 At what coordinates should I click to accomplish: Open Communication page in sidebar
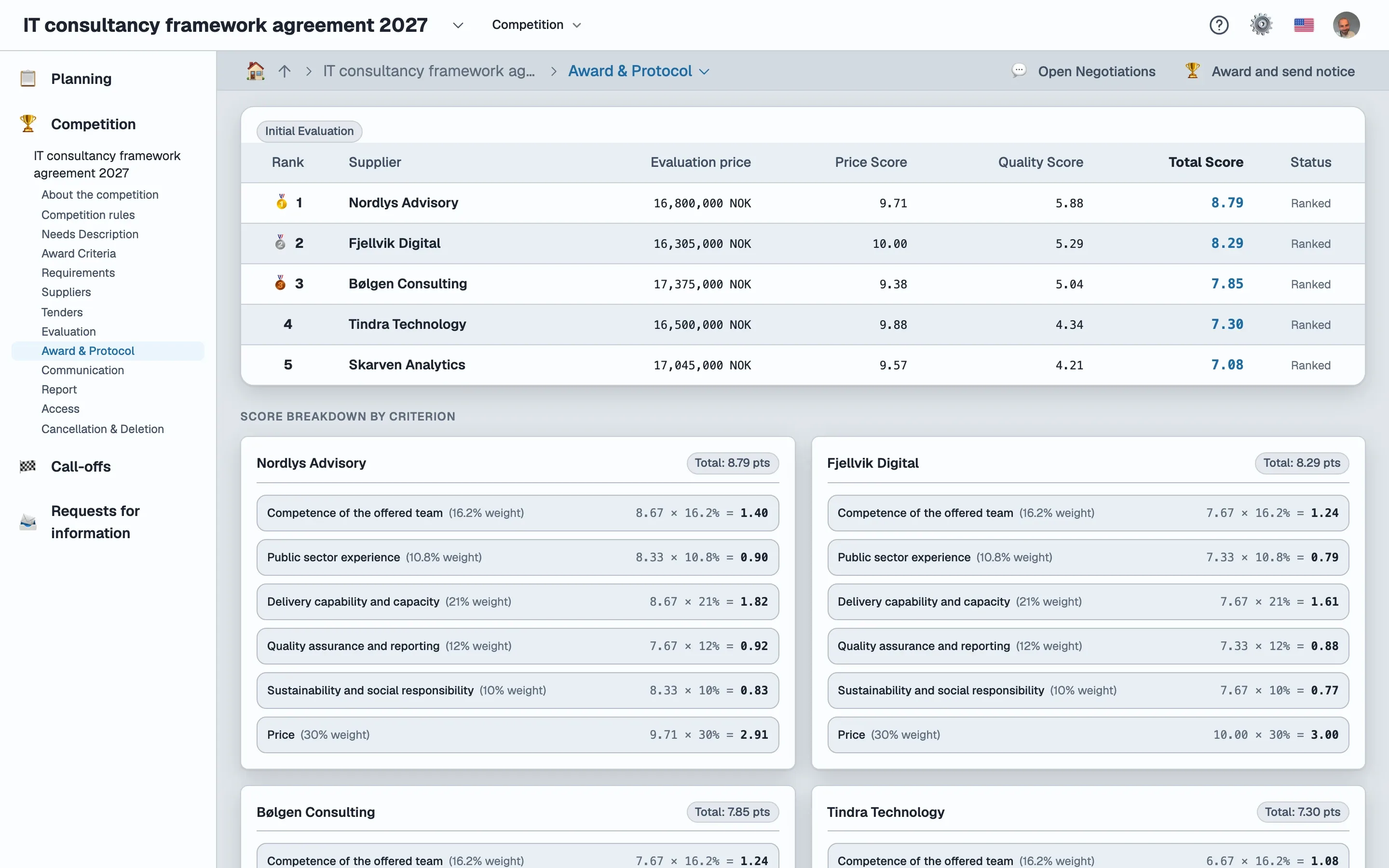click(82, 370)
